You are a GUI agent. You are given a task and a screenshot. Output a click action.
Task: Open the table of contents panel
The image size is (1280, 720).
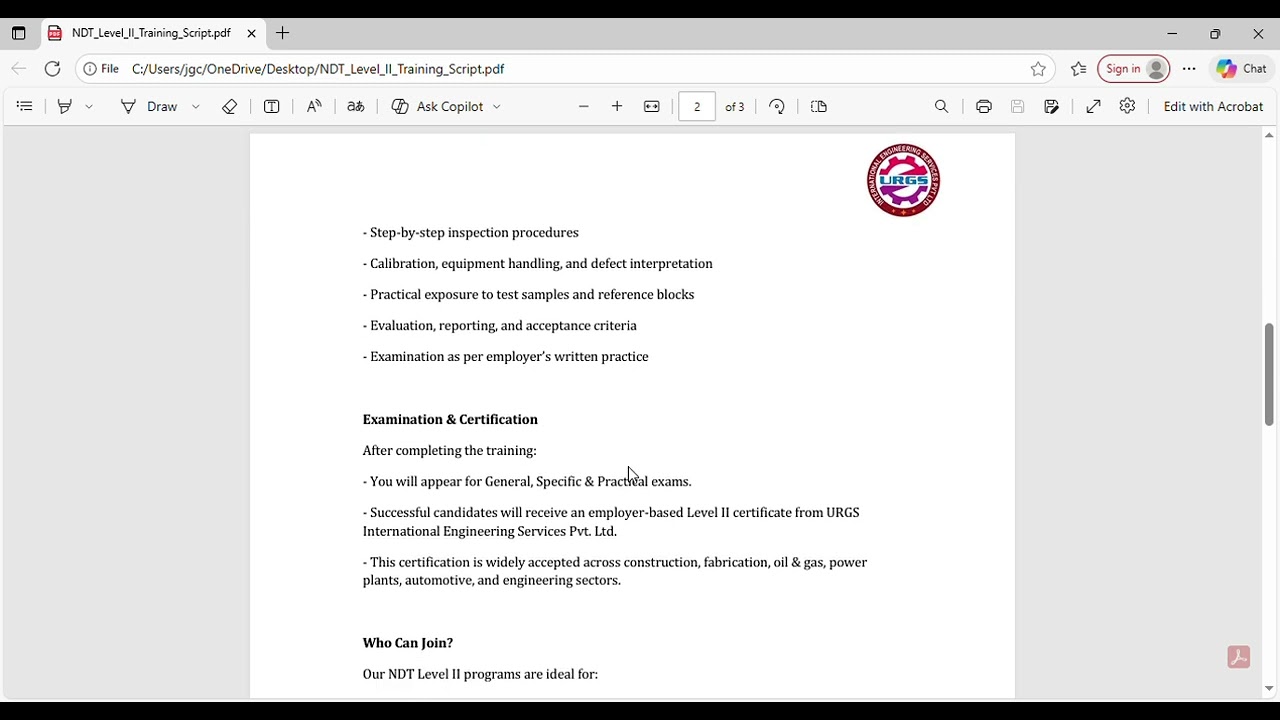25,106
